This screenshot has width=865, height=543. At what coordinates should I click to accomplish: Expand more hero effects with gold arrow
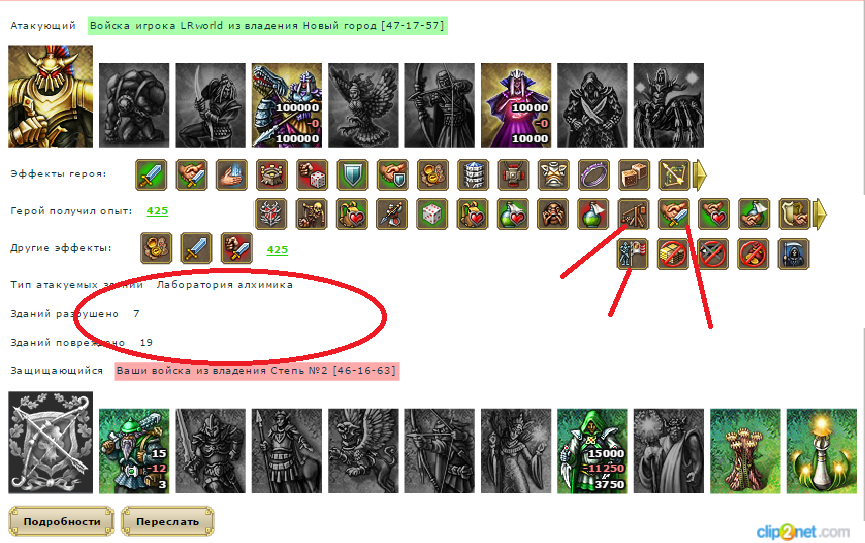700,175
